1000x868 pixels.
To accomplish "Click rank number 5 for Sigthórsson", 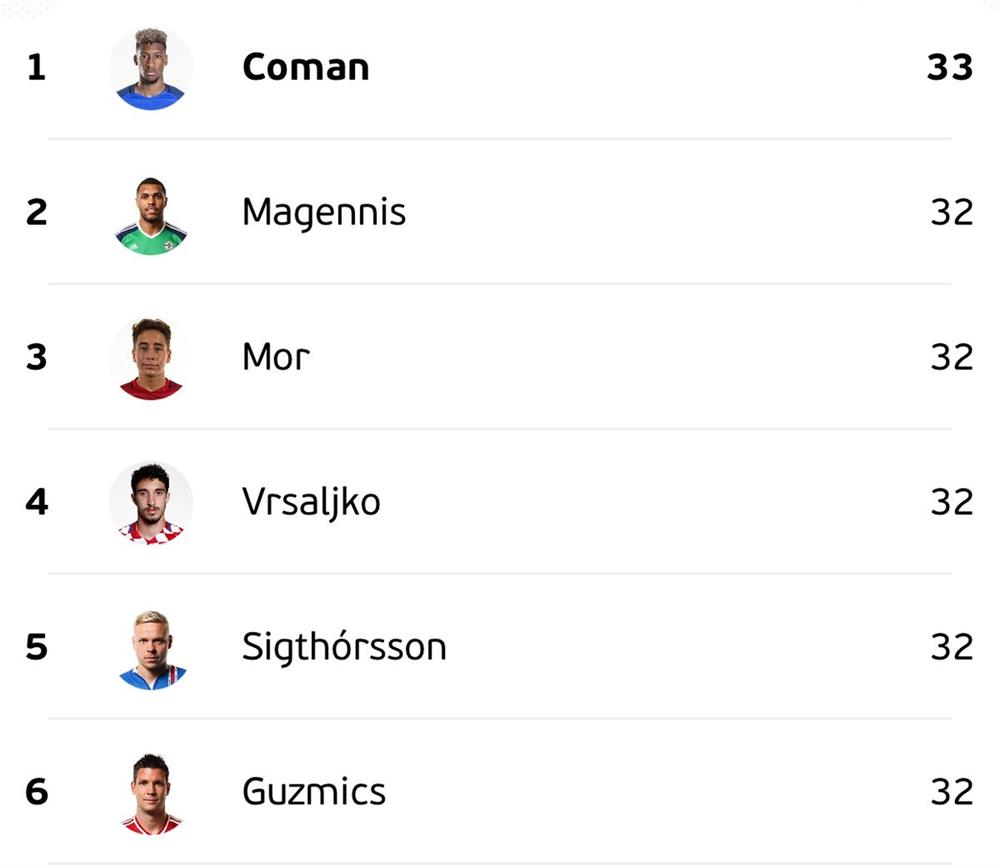I will [36, 648].
